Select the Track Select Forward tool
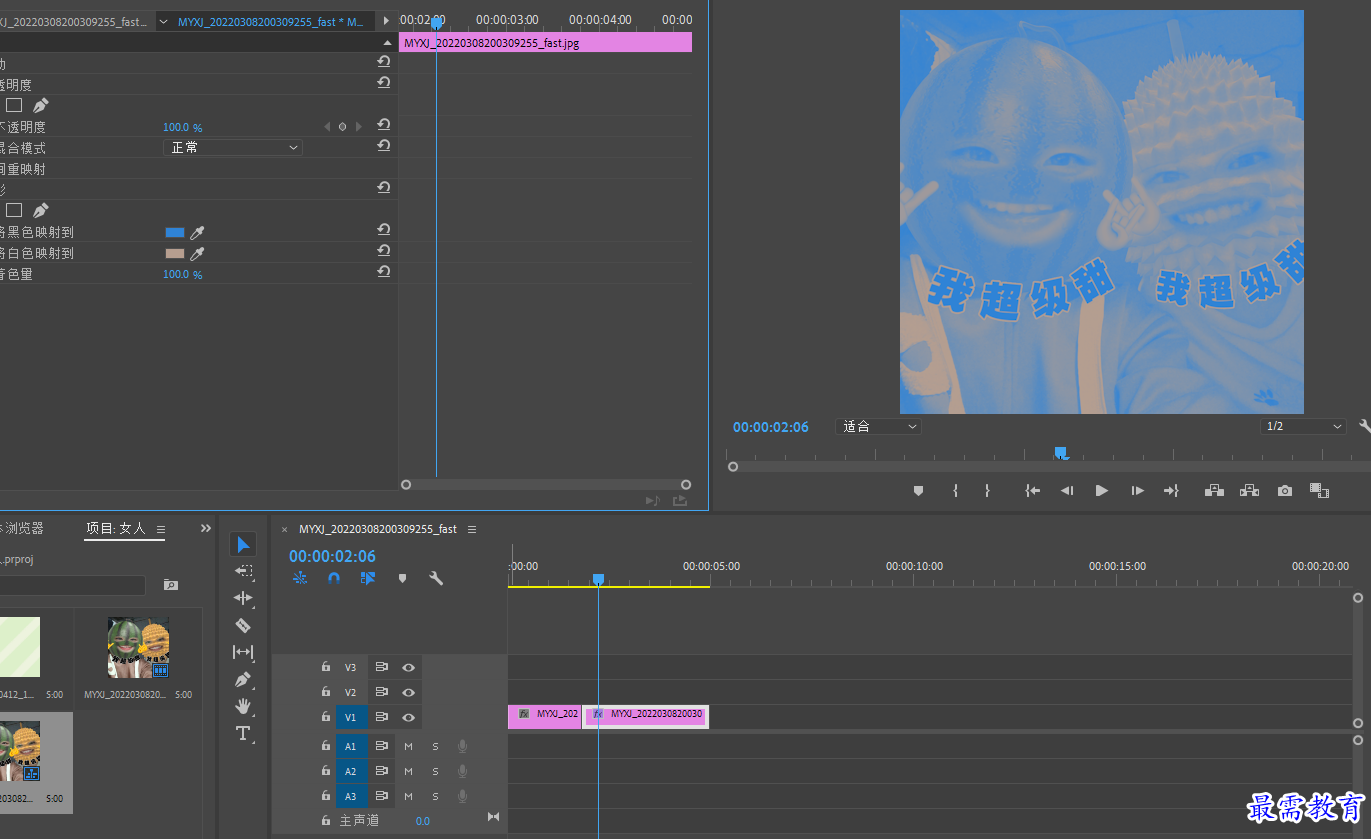Image resolution: width=1371 pixels, height=839 pixels. [x=243, y=571]
